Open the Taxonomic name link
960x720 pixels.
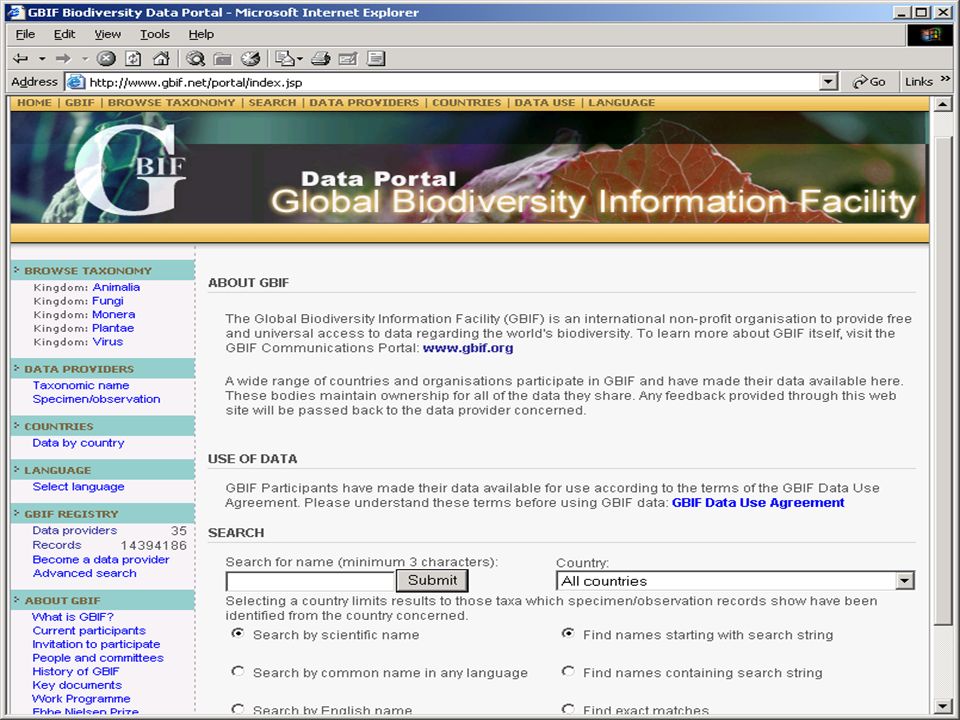81,385
